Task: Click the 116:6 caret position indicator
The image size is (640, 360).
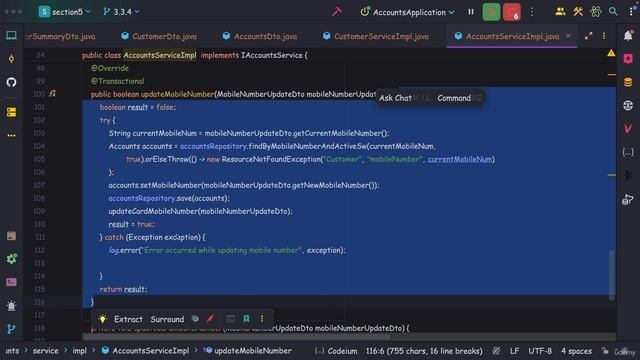Action: pyautogui.click(x=424, y=351)
